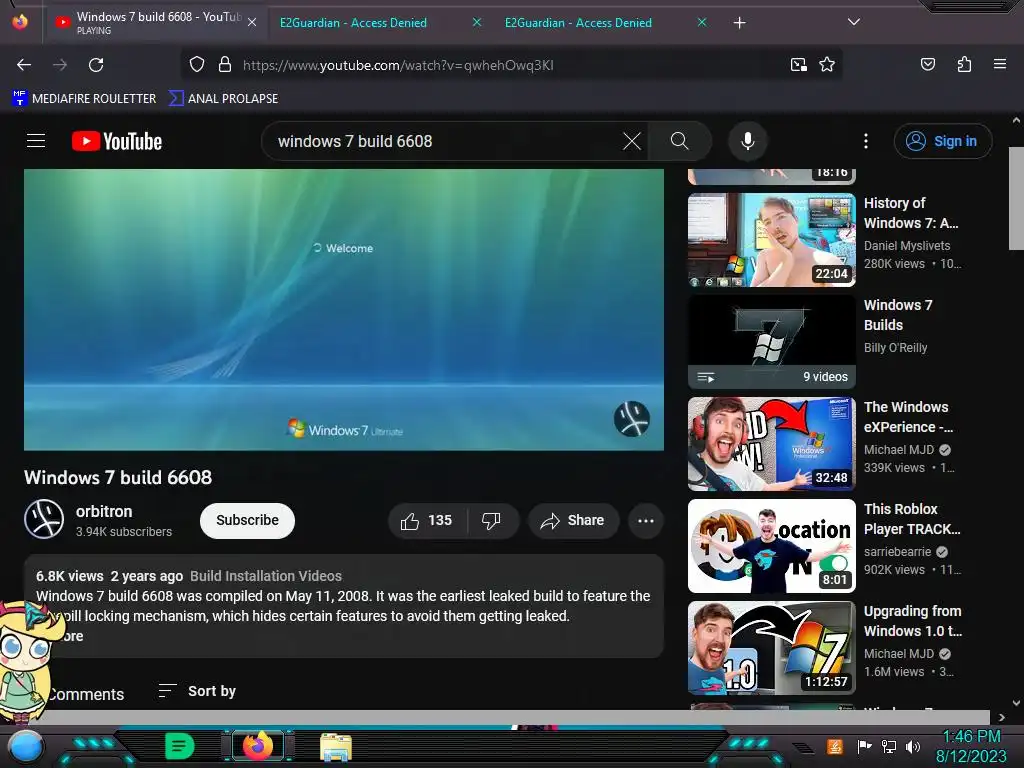
Task: Open Windows 7 Builds playlist thumbnail
Action: tap(771, 342)
